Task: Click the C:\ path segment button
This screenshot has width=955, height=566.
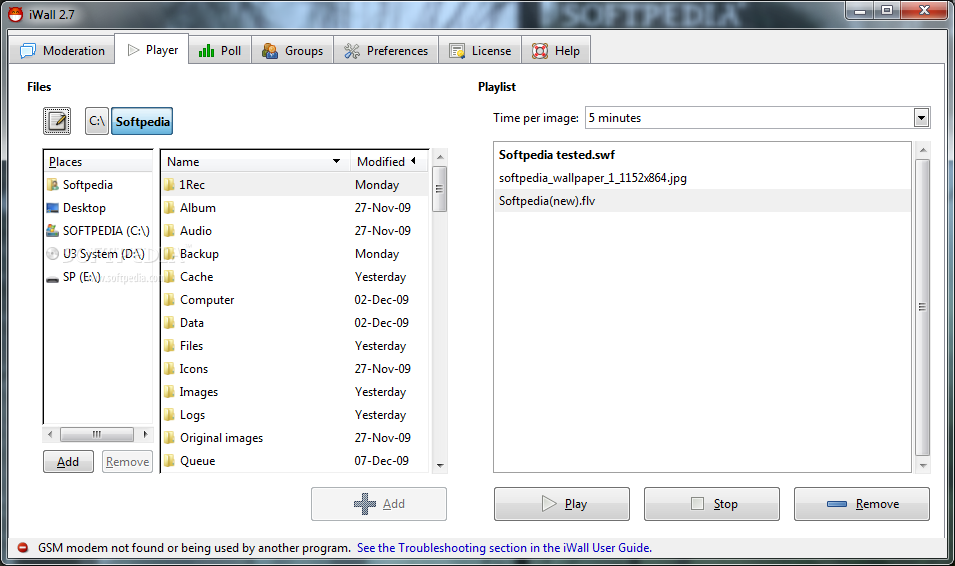Action: click(x=97, y=121)
